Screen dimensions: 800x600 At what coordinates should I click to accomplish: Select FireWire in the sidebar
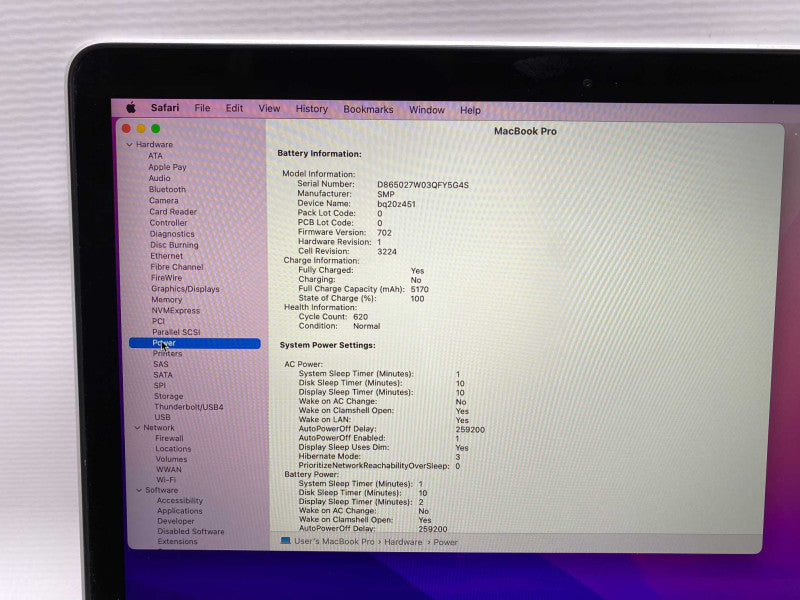pos(166,278)
